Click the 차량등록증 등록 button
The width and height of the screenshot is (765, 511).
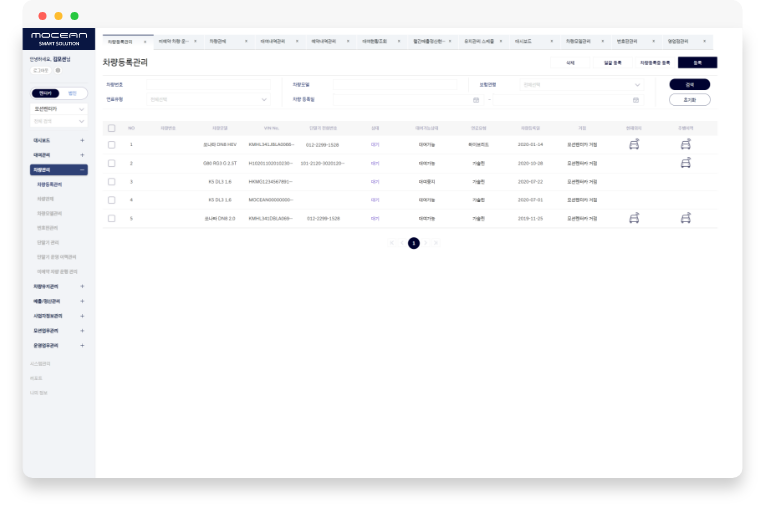tap(655, 62)
